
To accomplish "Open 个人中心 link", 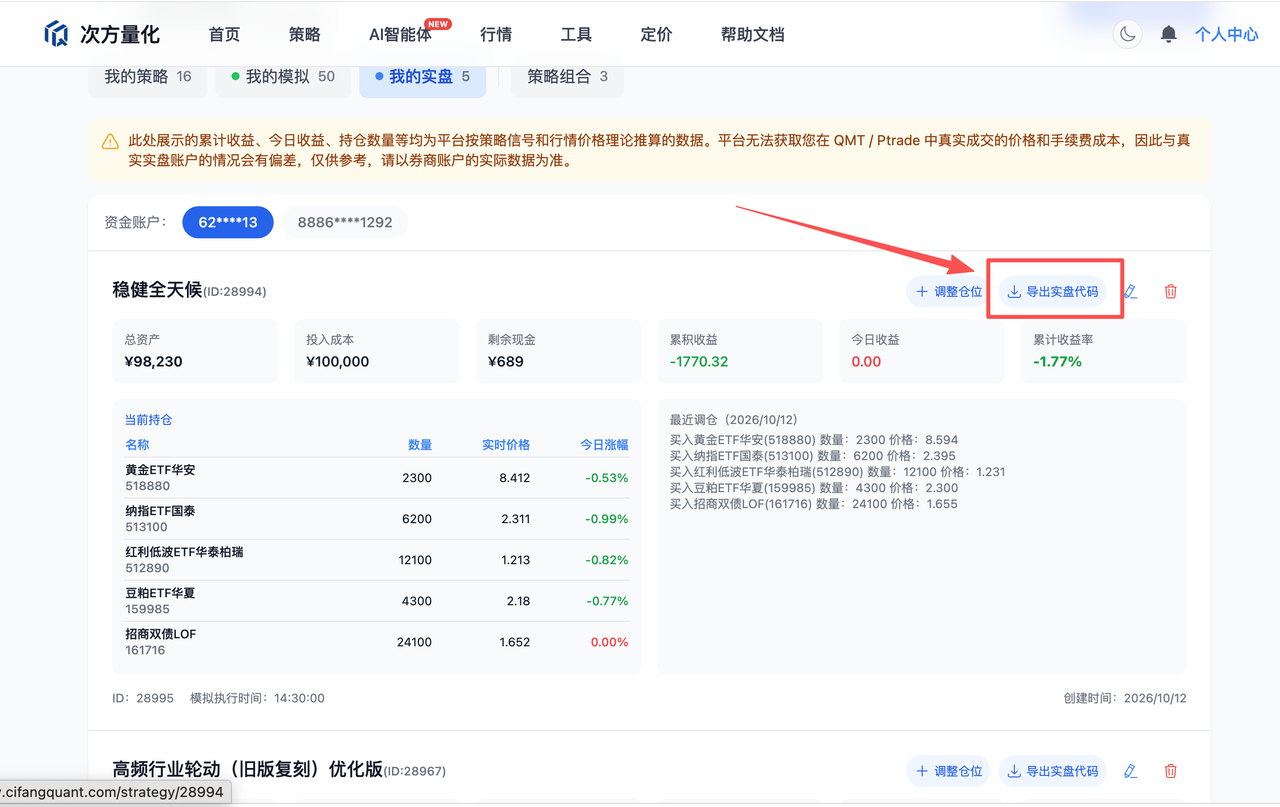I will (x=1226, y=34).
